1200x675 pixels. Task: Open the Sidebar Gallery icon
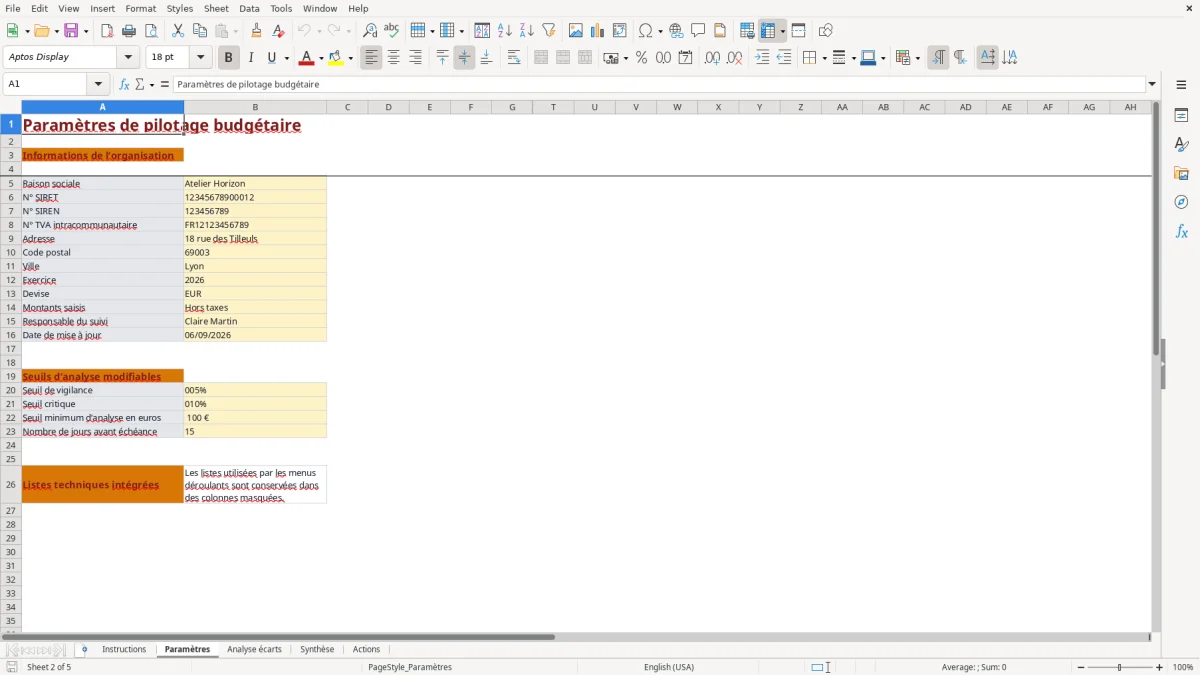[1181, 173]
